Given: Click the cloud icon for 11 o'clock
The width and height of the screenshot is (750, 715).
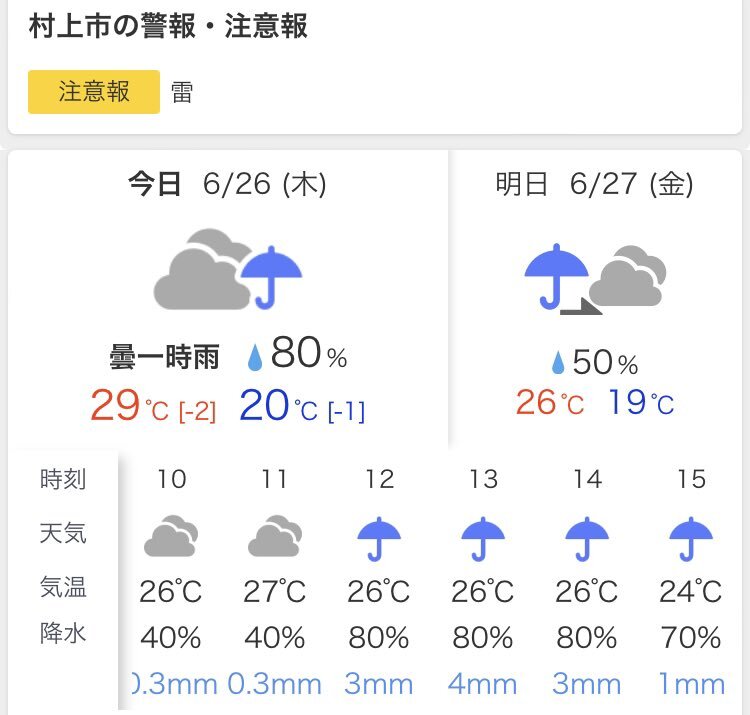Looking at the screenshot, I should pos(275,536).
